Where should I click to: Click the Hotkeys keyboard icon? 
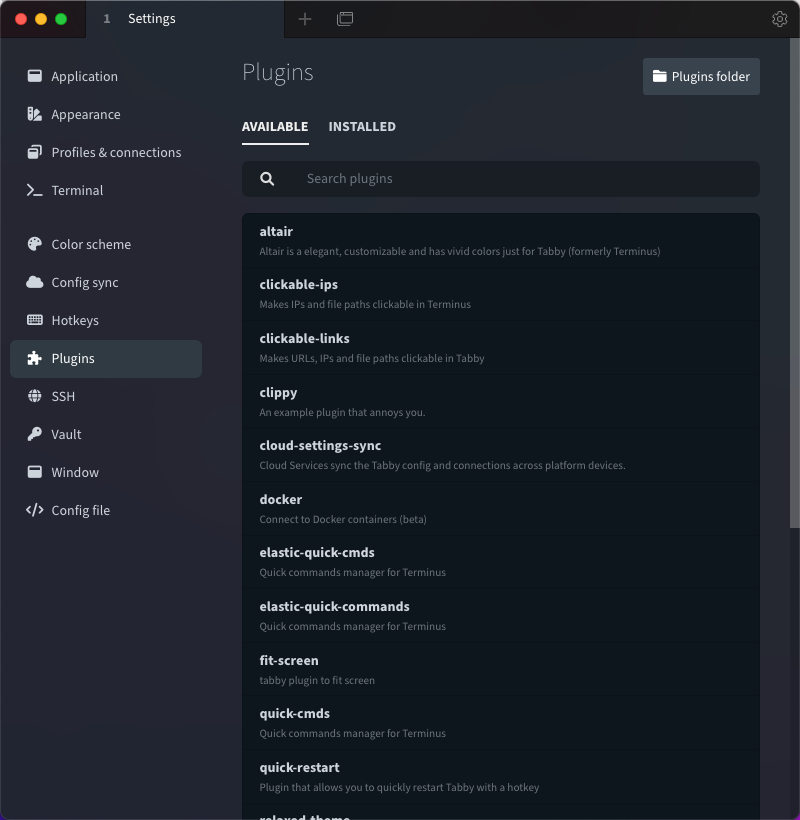pyautogui.click(x=34, y=320)
